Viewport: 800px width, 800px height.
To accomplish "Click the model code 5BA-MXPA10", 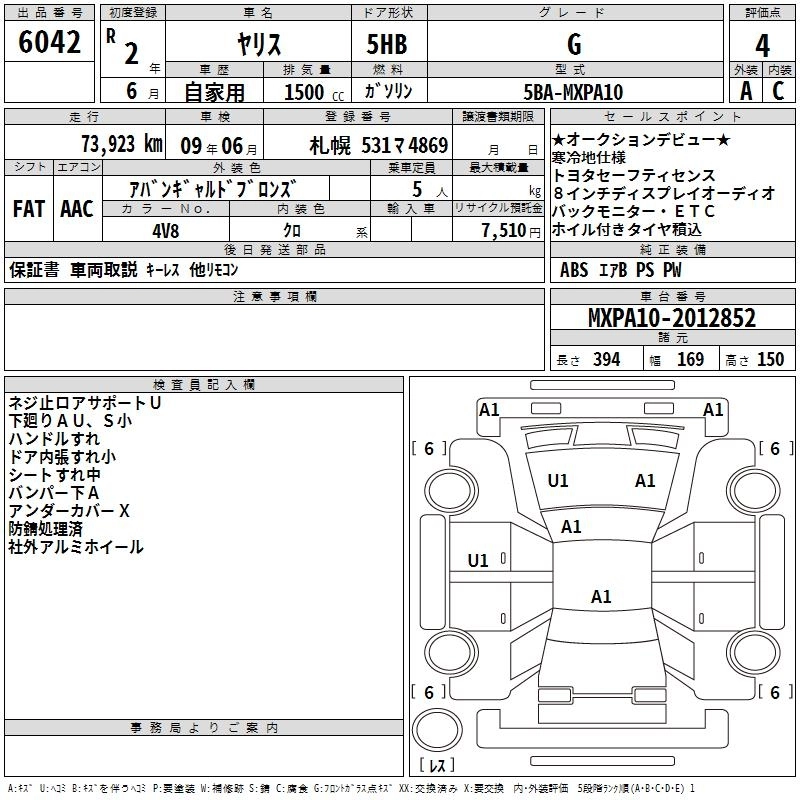I will tap(573, 92).
